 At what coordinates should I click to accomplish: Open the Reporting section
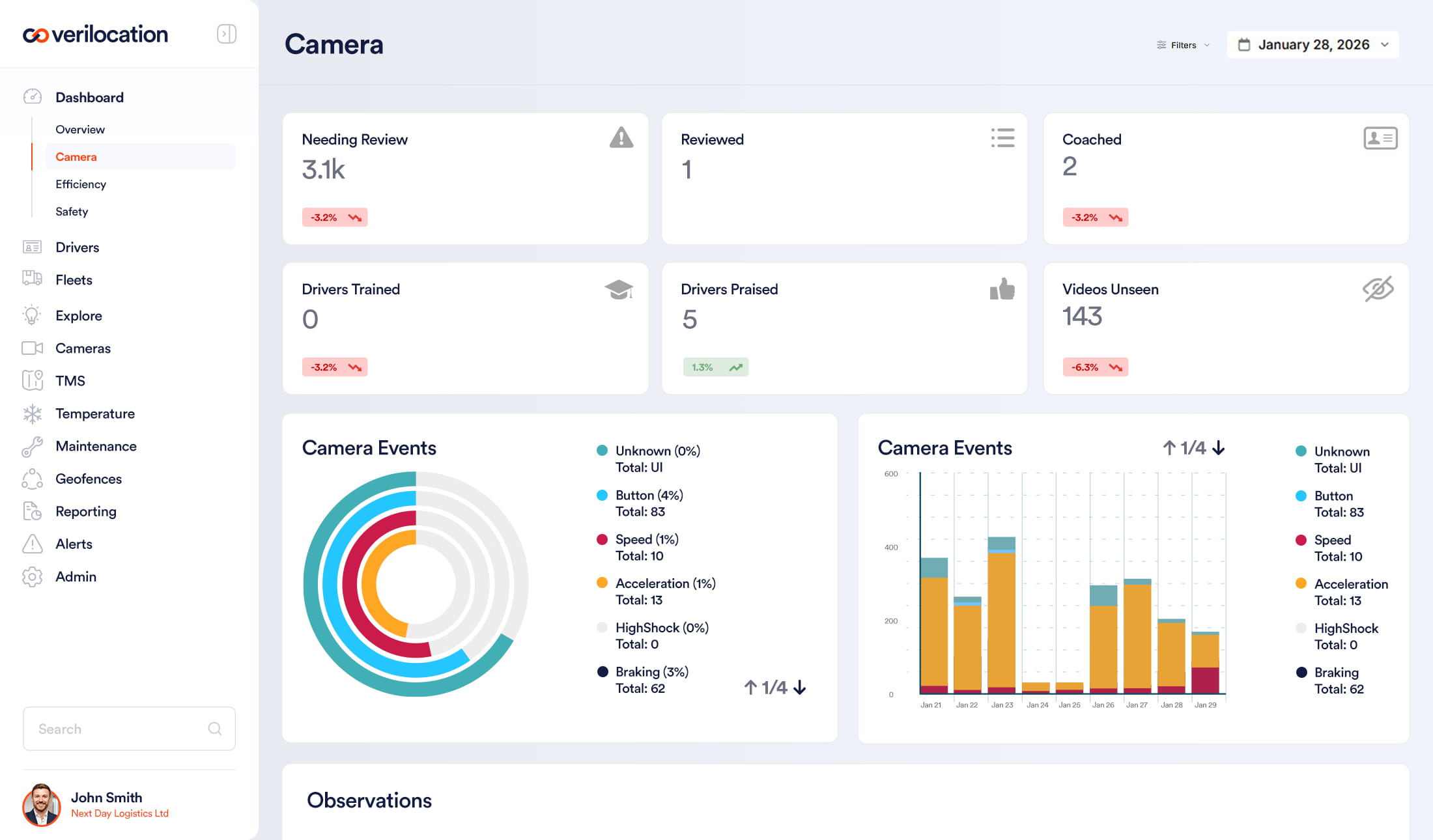[85, 512]
